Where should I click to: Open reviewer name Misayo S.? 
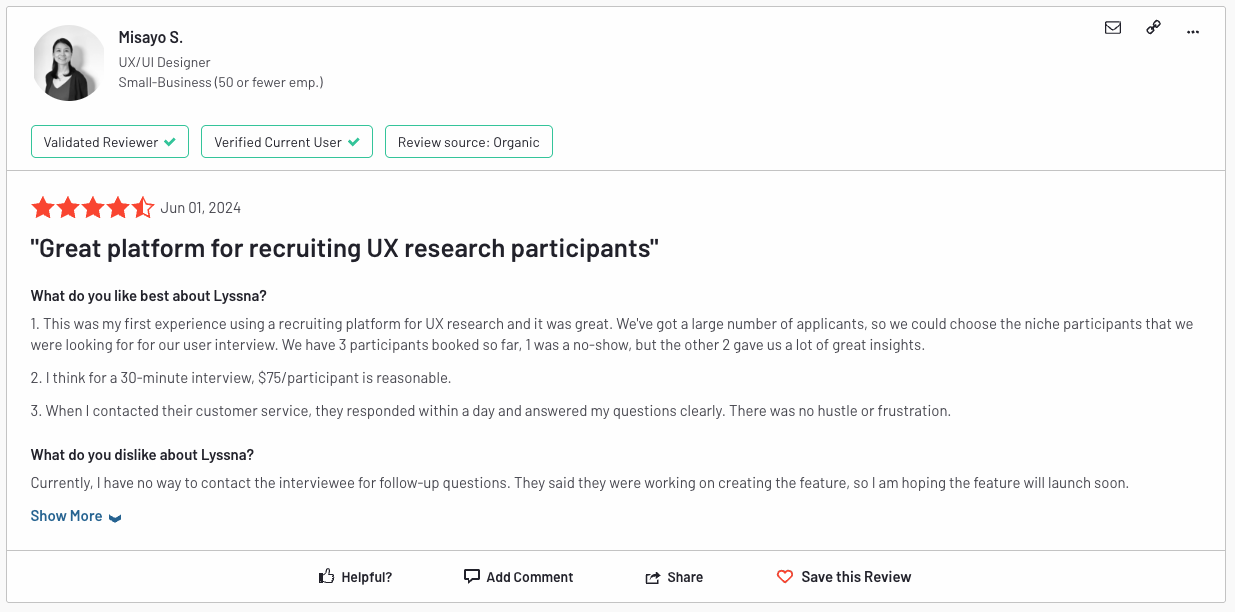pos(151,37)
